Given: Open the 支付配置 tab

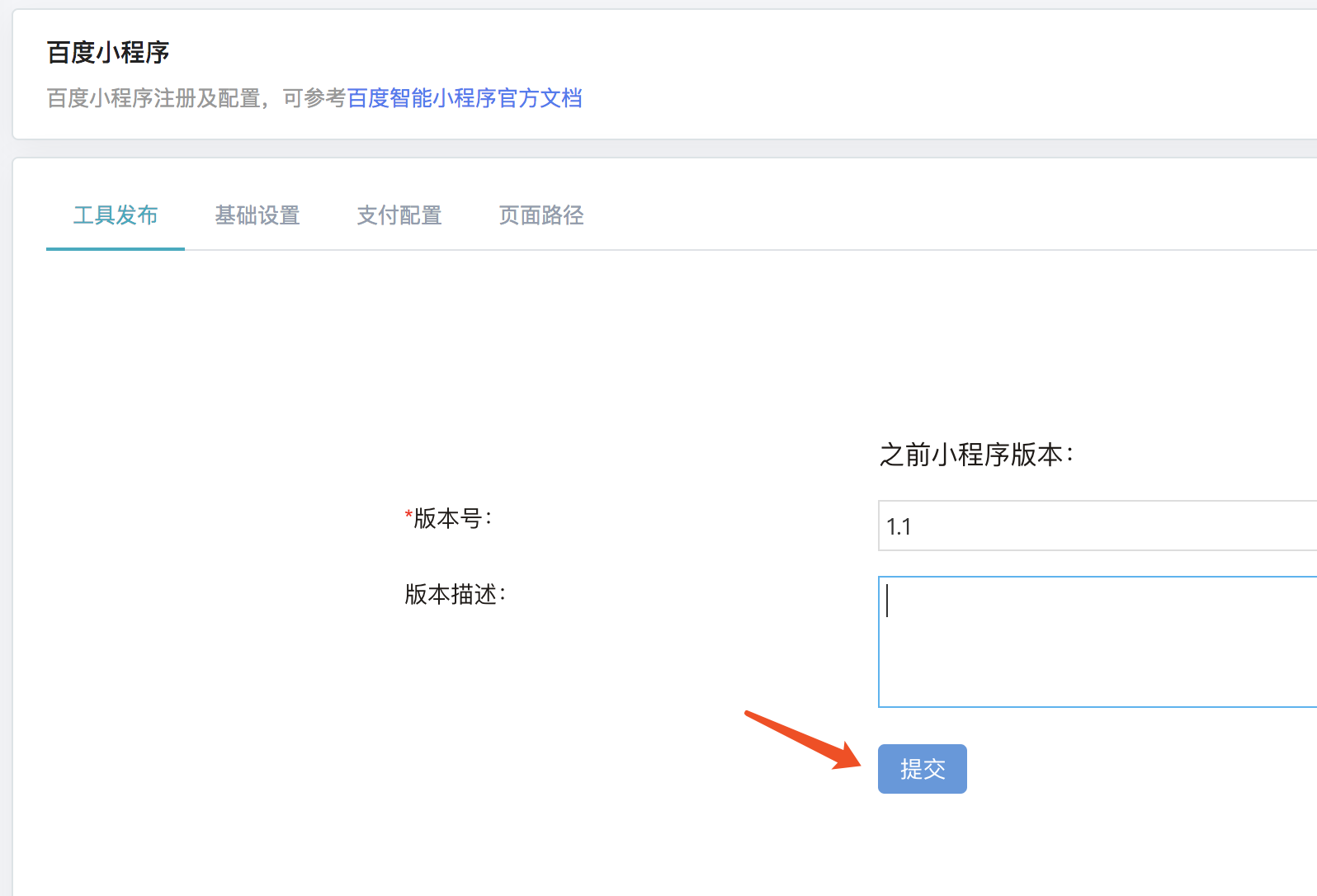Looking at the screenshot, I should [399, 215].
